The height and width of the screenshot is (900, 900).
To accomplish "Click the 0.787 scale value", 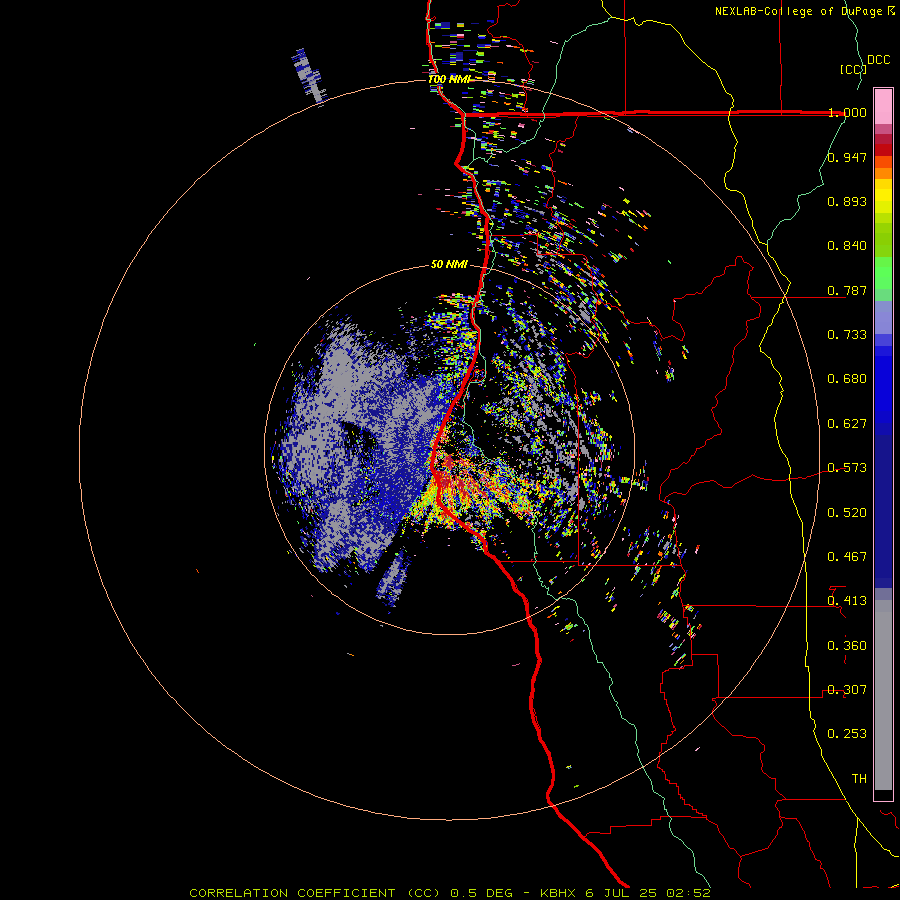I will point(847,290).
